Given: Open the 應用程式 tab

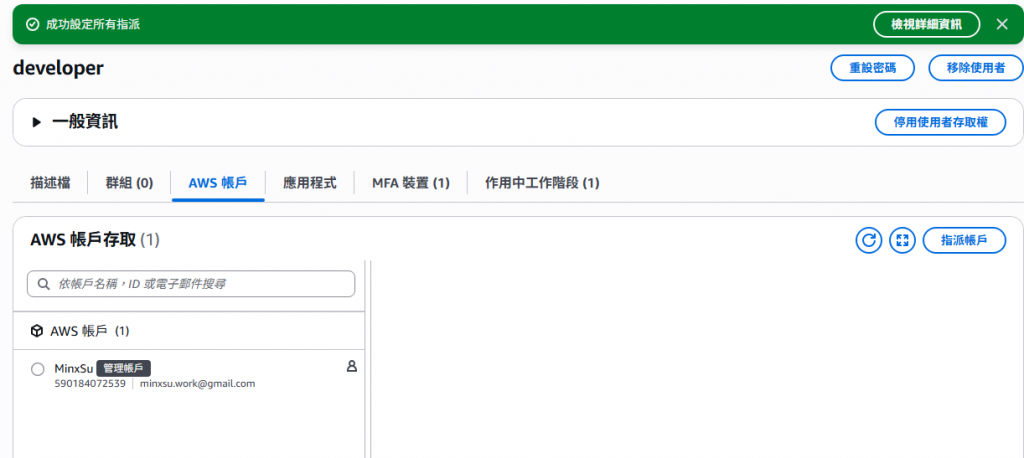Looking at the screenshot, I should [310, 183].
